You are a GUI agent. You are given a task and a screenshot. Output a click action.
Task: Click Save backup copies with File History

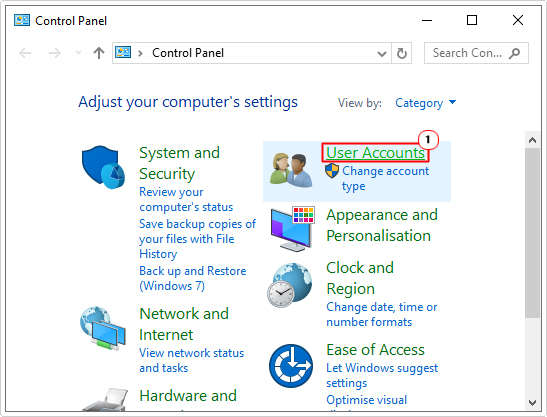point(197,239)
